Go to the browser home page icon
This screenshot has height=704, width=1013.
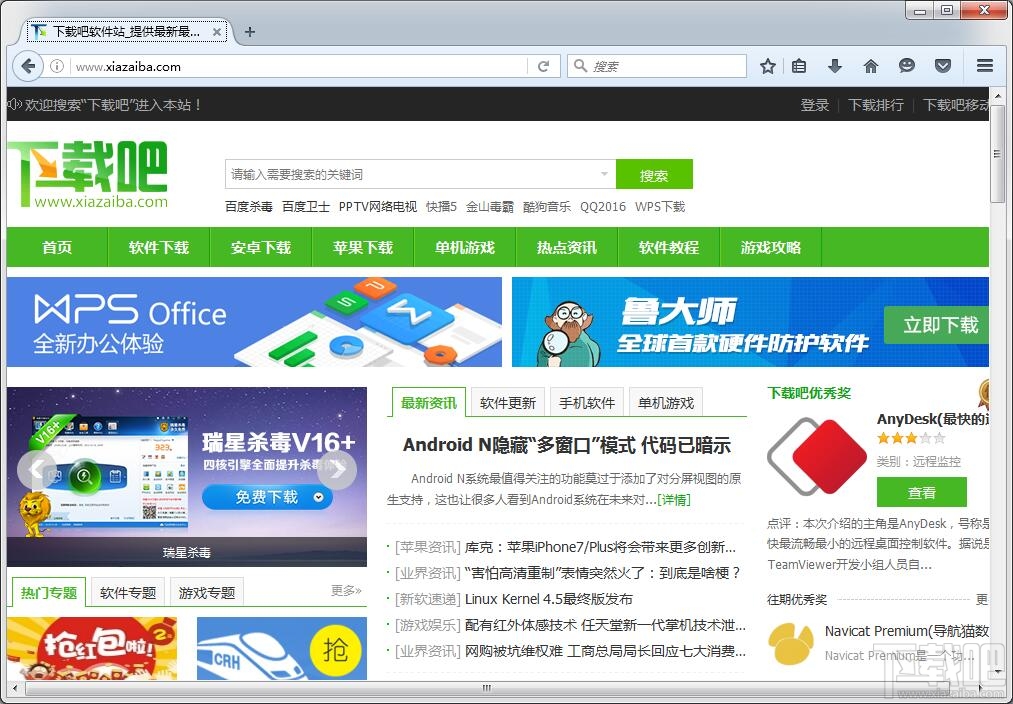point(871,66)
